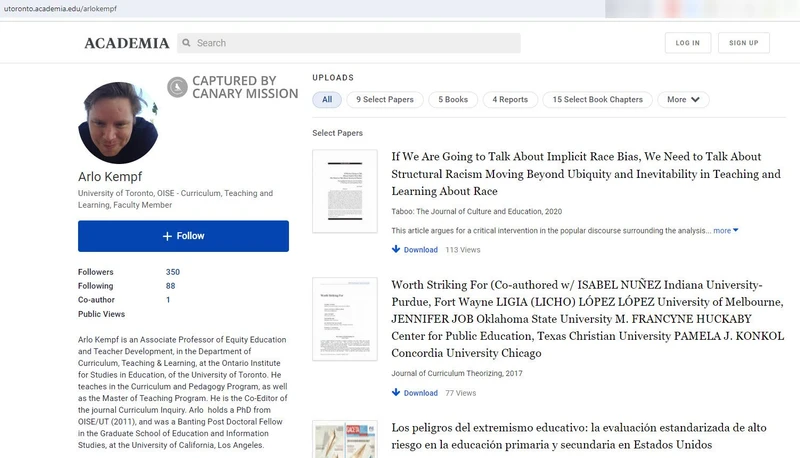Select the All uploads tab
Screen dimensions: 800x458
tap(327, 99)
